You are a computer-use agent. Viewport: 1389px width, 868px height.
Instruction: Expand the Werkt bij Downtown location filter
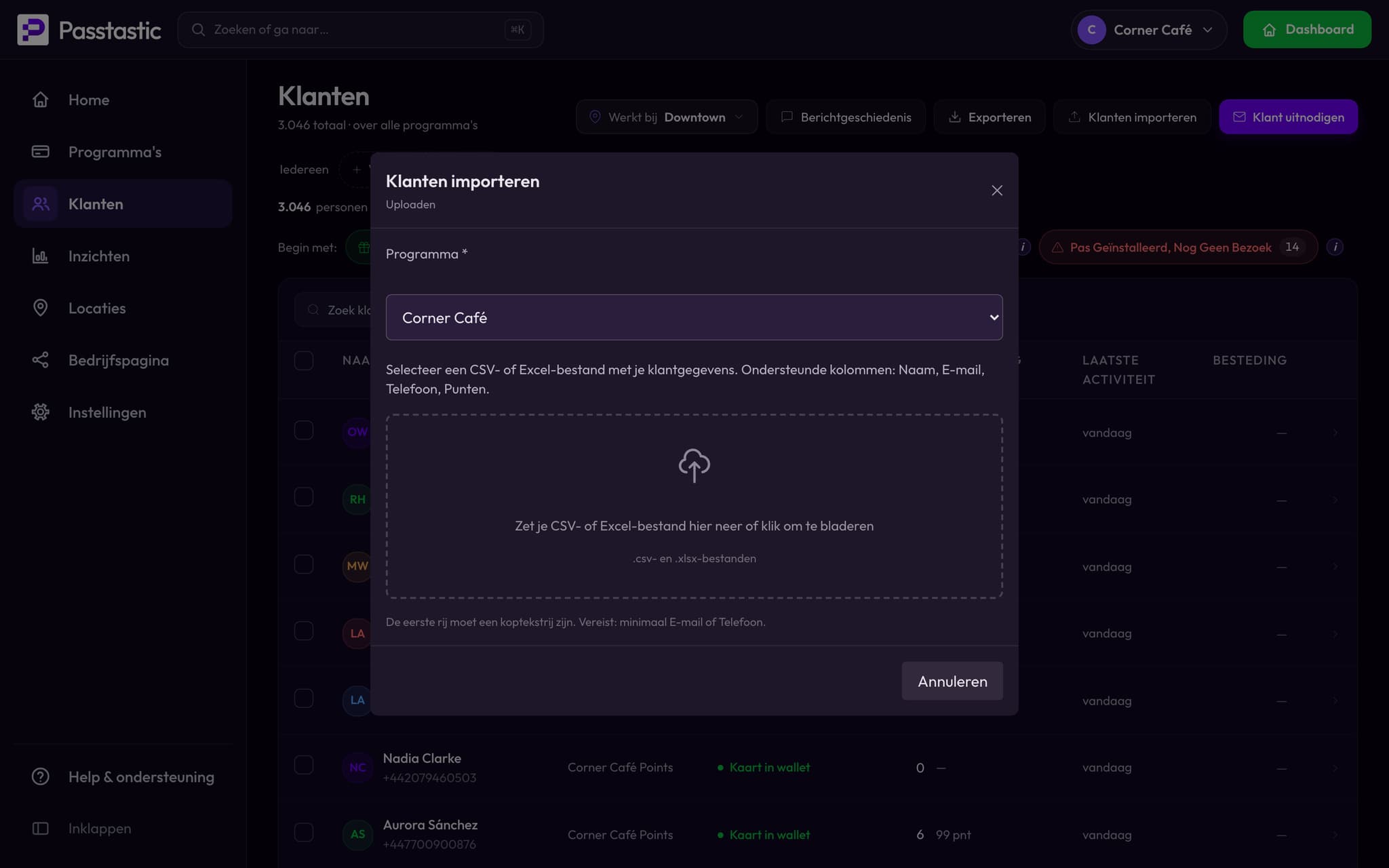point(666,117)
